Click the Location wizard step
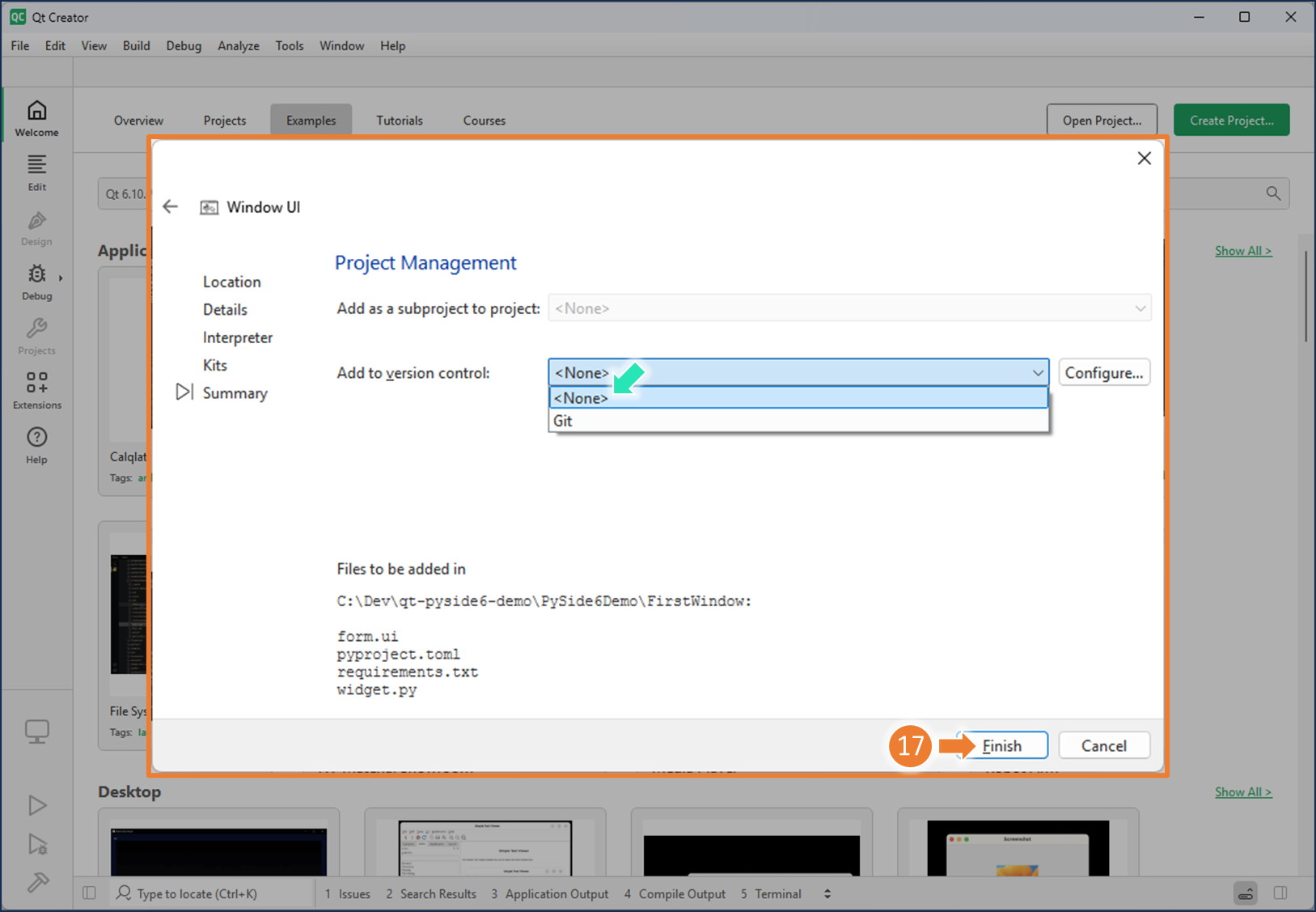The width and height of the screenshot is (1316, 912). [231, 282]
